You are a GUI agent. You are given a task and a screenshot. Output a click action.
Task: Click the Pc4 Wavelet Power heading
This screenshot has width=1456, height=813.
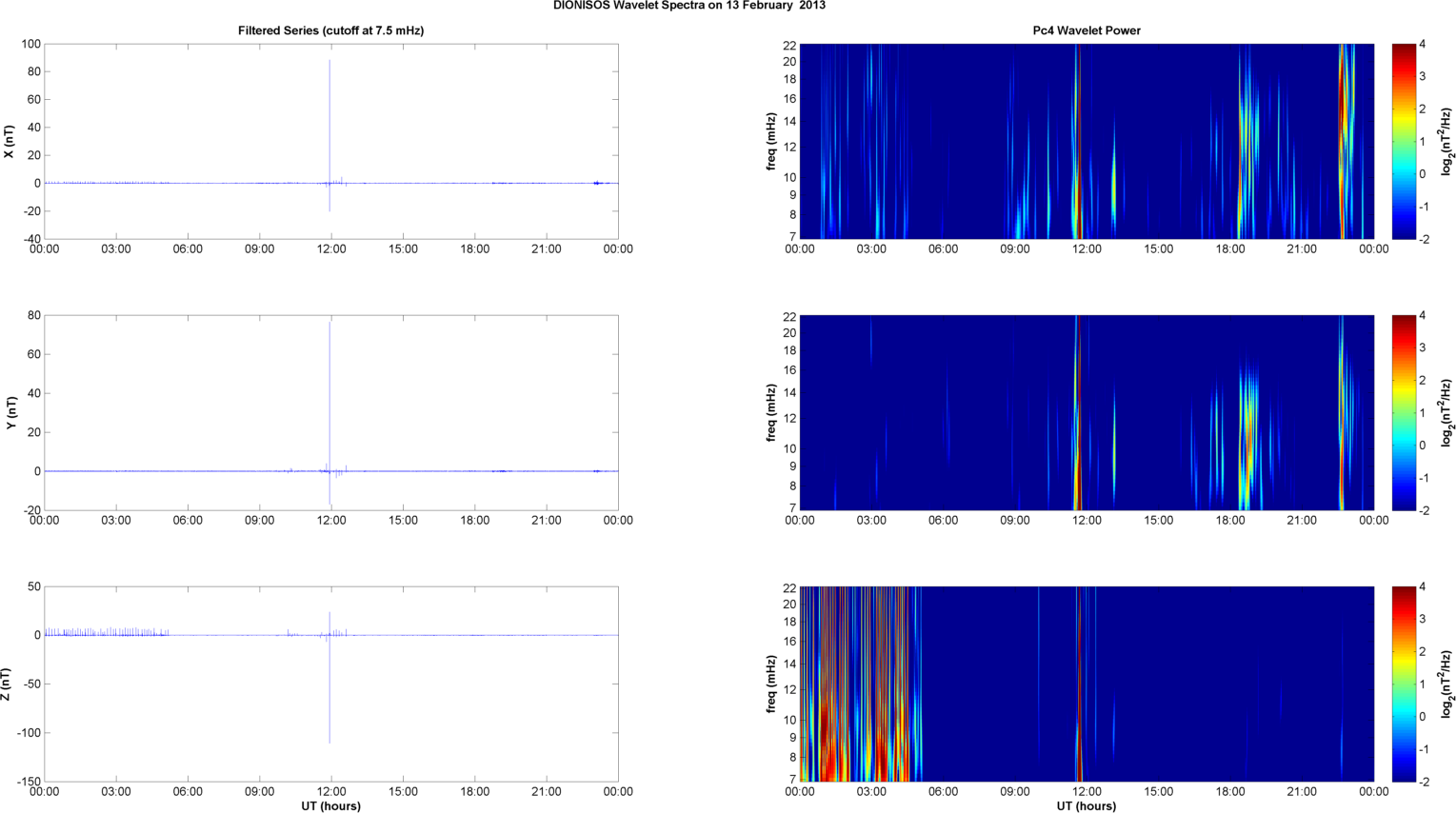pos(1087,30)
